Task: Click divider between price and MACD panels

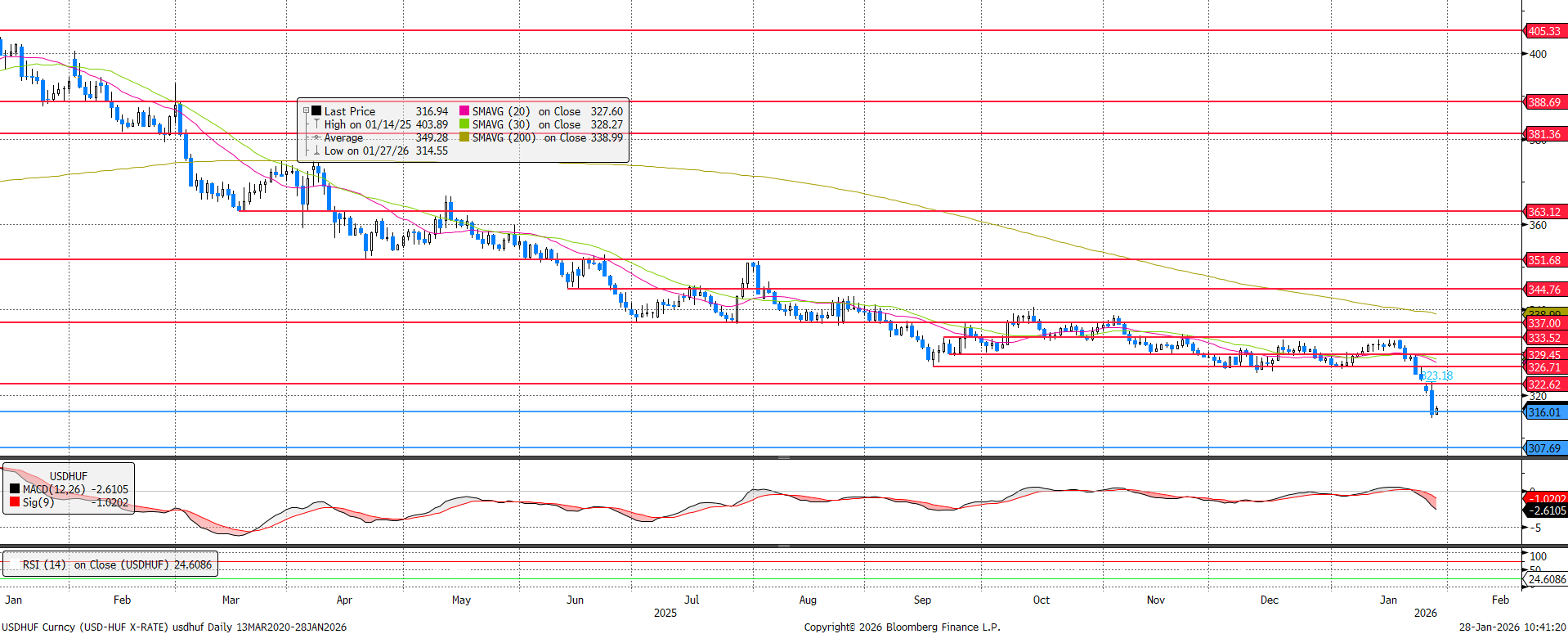Action: pyautogui.click(x=783, y=457)
